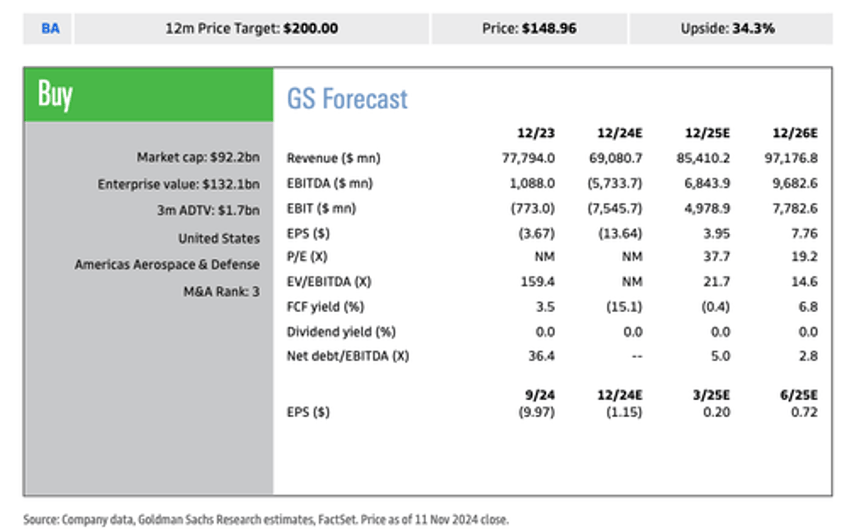Image resolution: width=848 pixels, height=532 pixels.
Task: Select annual EPS value (3.67)
Action: pyautogui.click(x=536, y=234)
